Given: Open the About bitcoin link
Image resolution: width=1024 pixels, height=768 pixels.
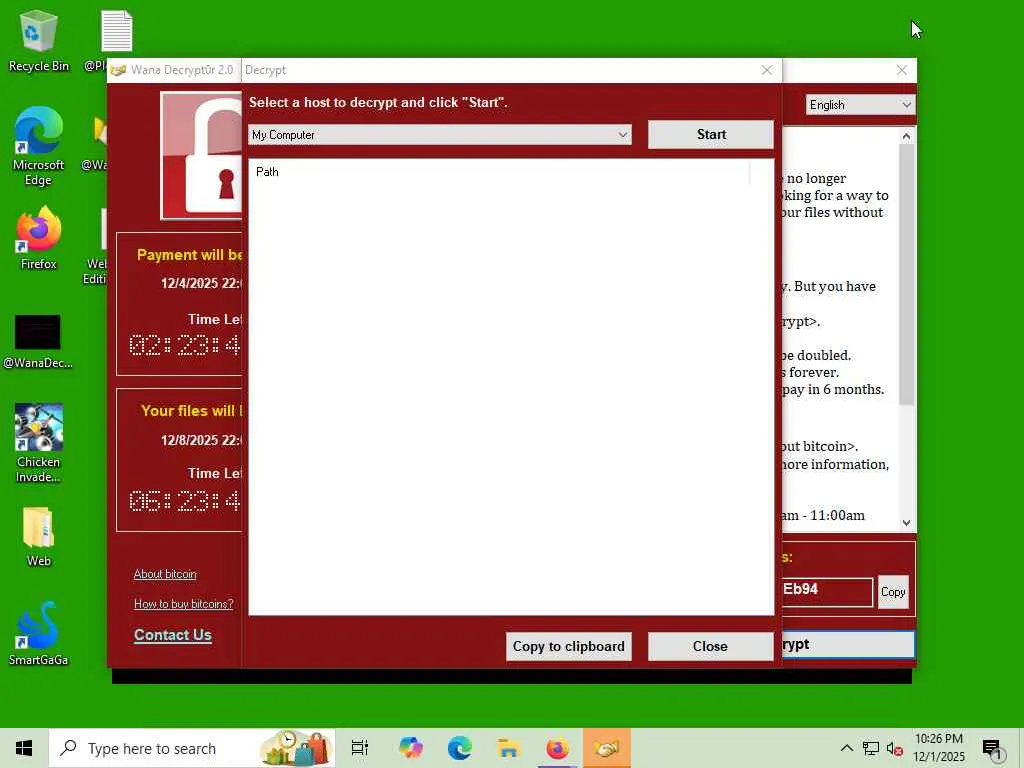Looking at the screenshot, I should point(165,574).
